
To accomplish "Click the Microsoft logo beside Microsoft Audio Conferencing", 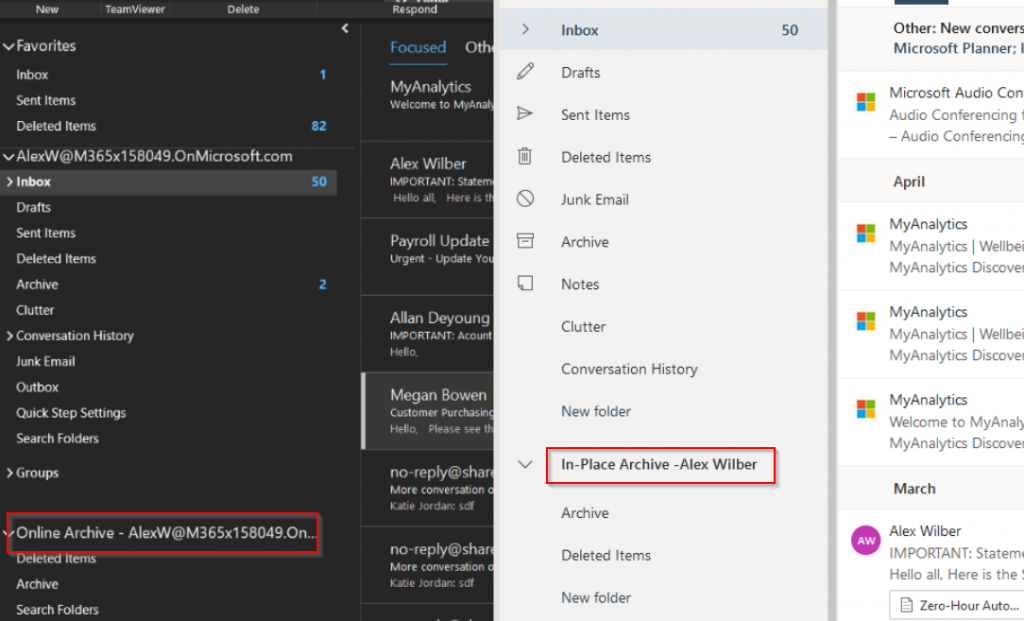I will pyautogui.click(x=866, y=102).
